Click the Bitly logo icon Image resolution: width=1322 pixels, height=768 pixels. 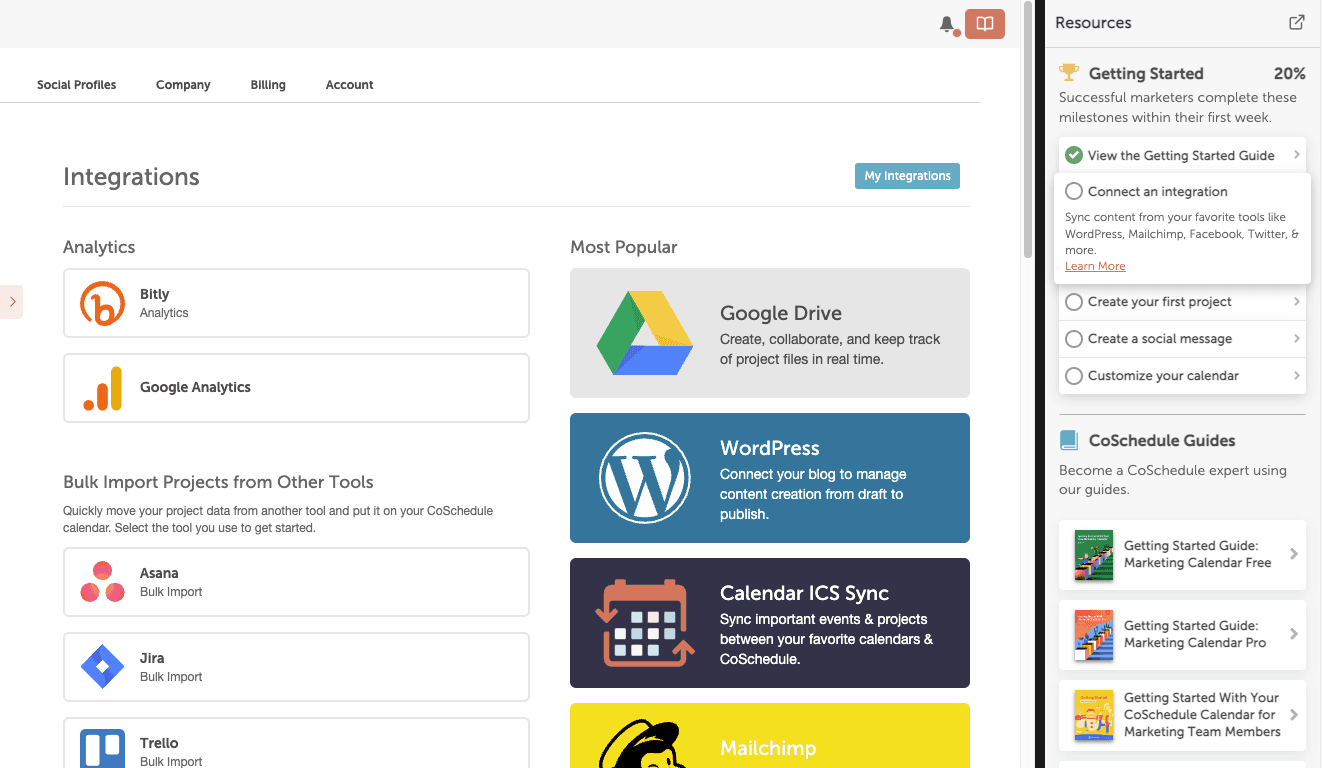[x=102, y=303]
